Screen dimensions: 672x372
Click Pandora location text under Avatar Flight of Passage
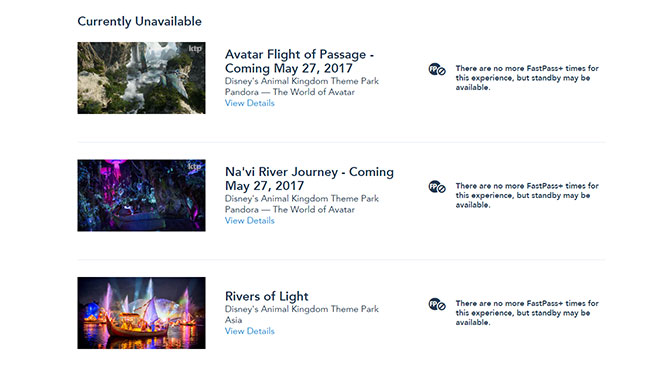coord(290,92)
